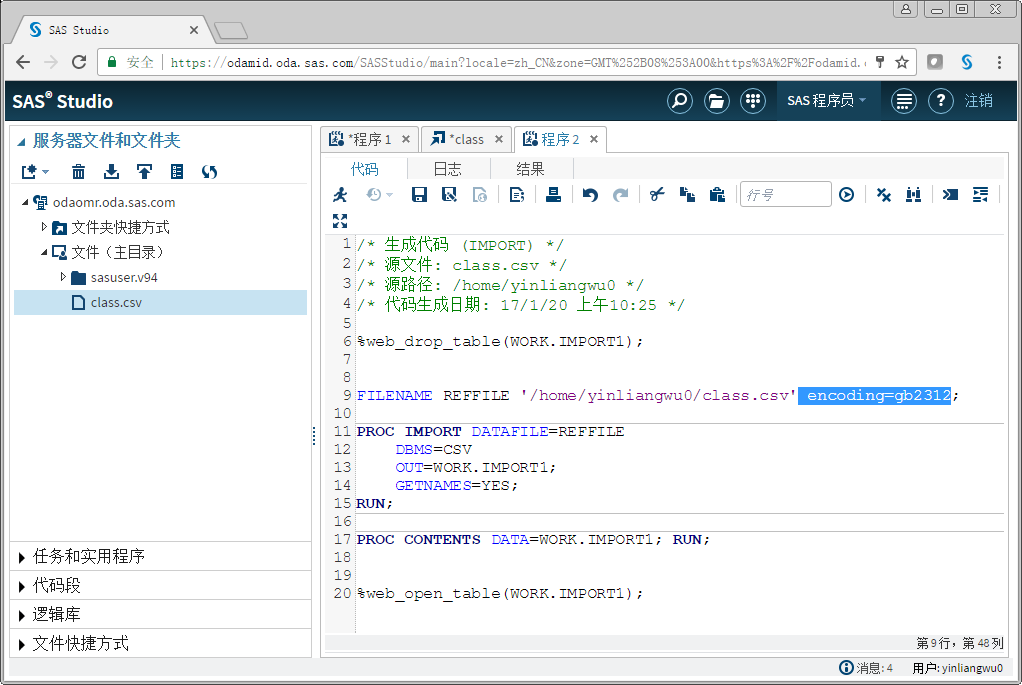Cut the selected code
This screenshot has width=1022, height=685.
[x=655, y=194]
